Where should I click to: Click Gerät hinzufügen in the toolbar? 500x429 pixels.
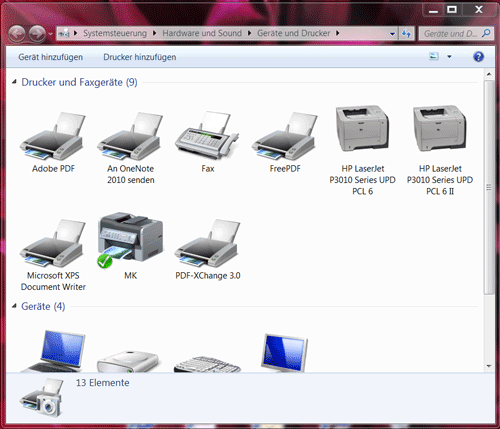51,57
